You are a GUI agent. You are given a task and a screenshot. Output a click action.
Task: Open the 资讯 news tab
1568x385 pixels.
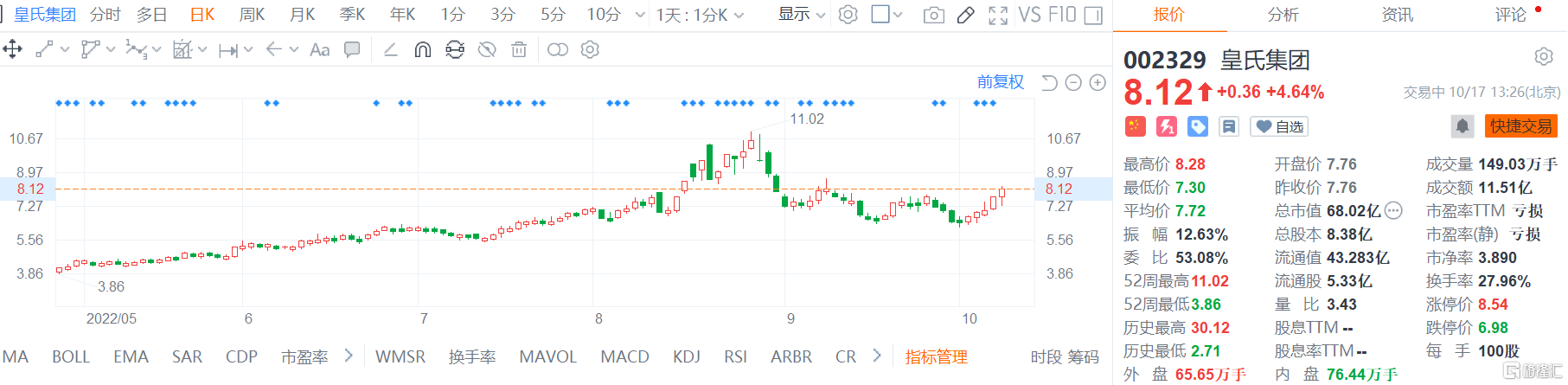[x=1397, y=15]
